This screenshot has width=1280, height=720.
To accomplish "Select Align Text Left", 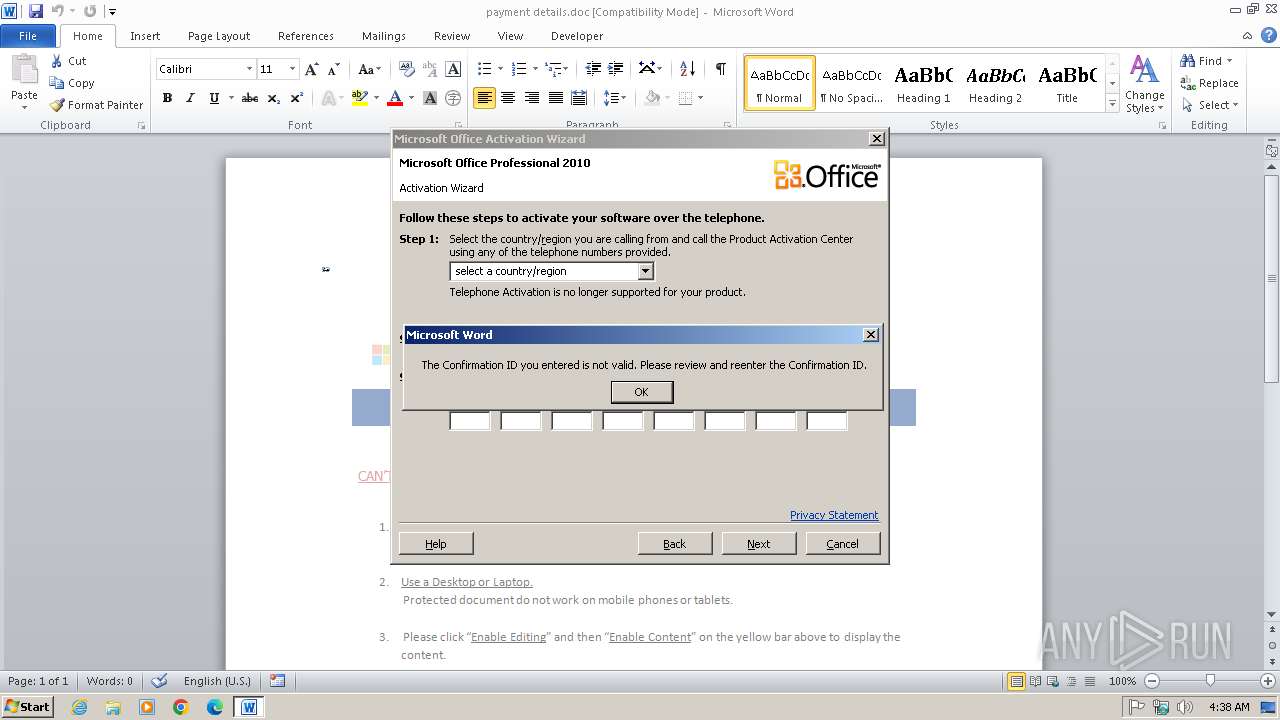I will [x=484, y=98].
